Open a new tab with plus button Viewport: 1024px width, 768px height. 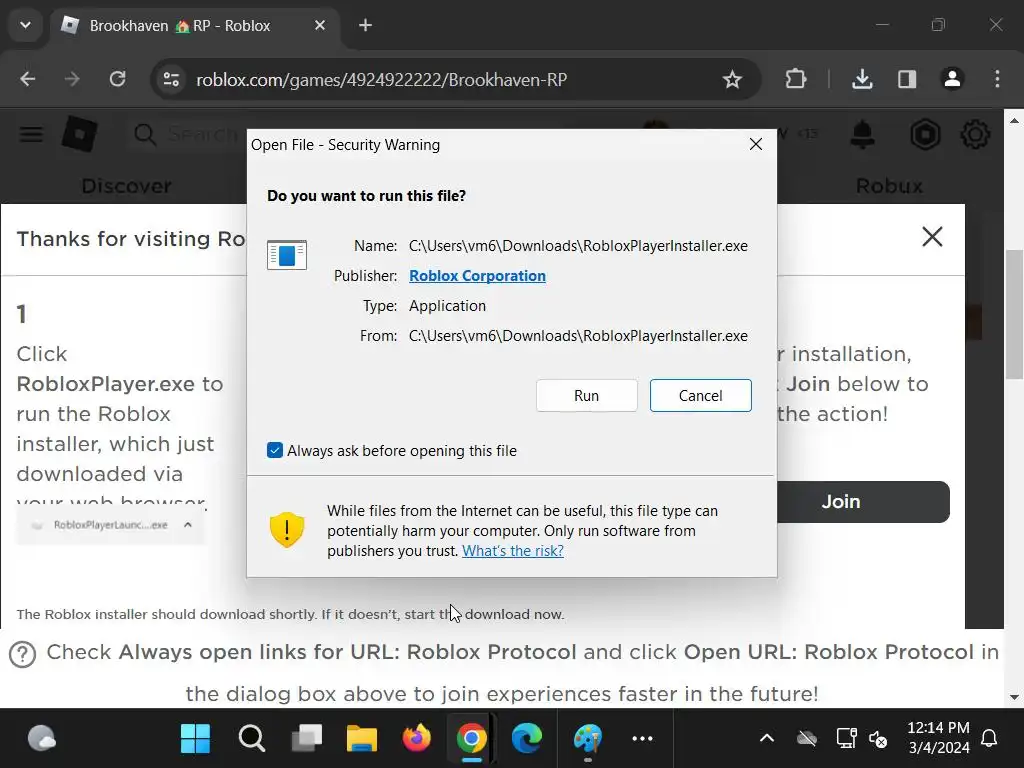[x=365, y=25]
